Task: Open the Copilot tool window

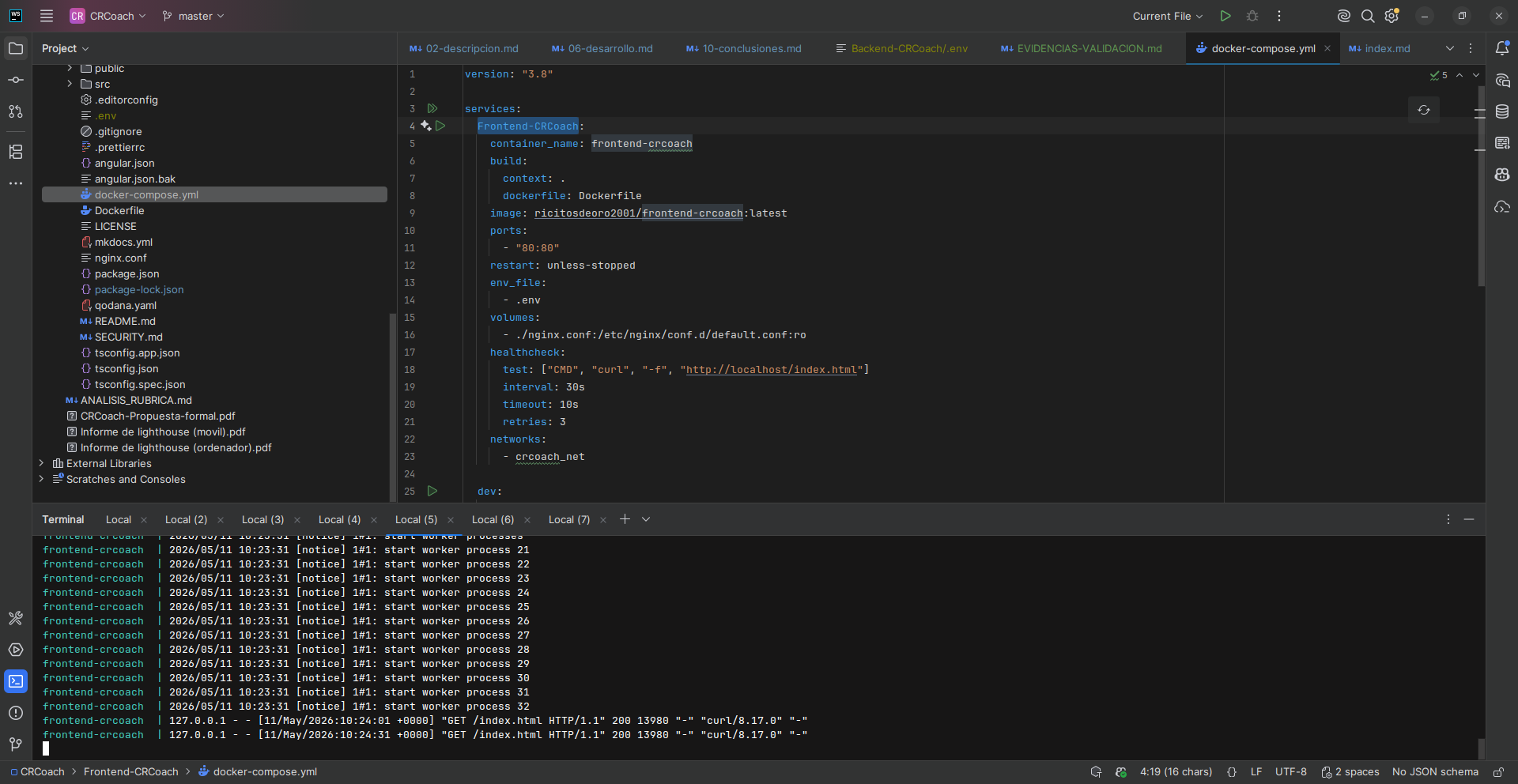Action: (x=1502, y=175)
